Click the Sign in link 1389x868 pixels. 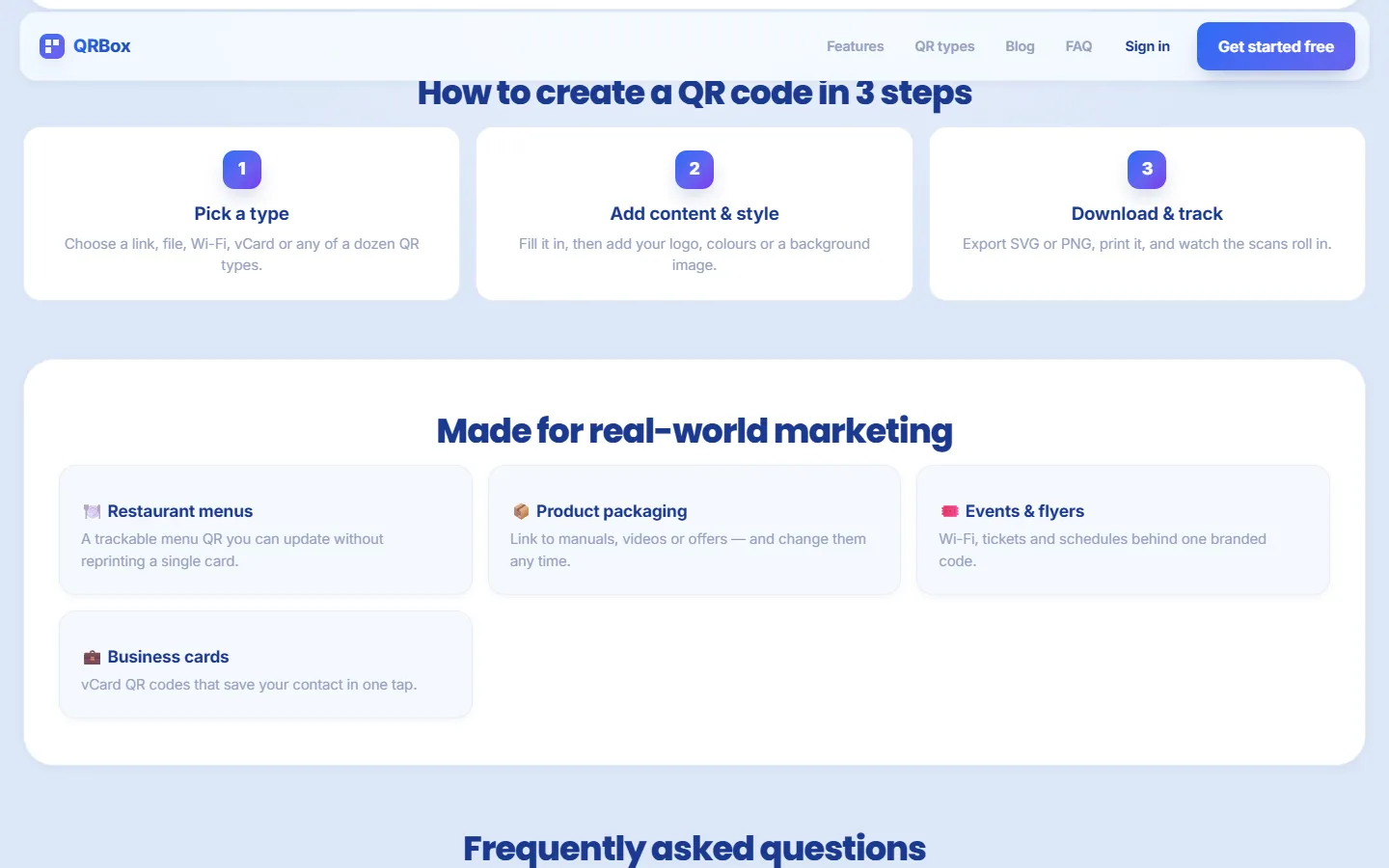(x=1147, y=46)
